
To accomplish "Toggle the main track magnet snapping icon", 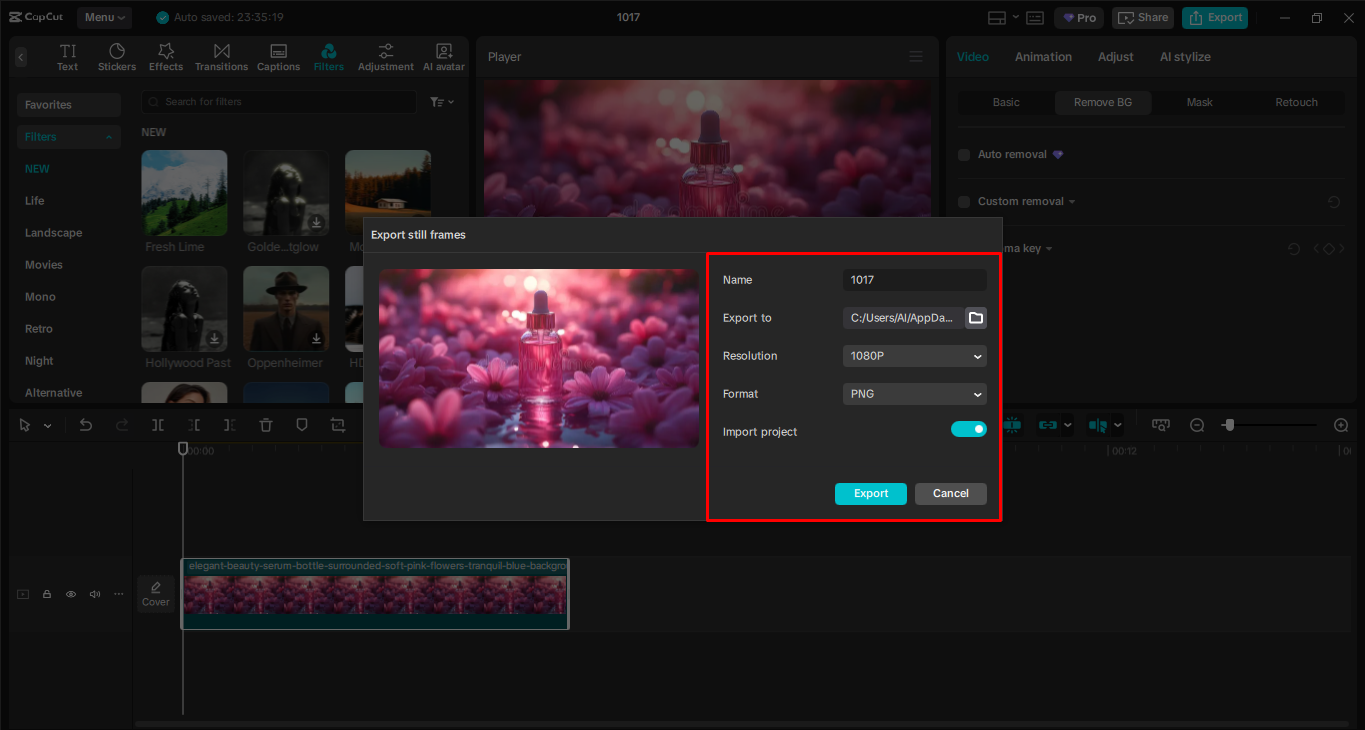I will pos(1012,425).
